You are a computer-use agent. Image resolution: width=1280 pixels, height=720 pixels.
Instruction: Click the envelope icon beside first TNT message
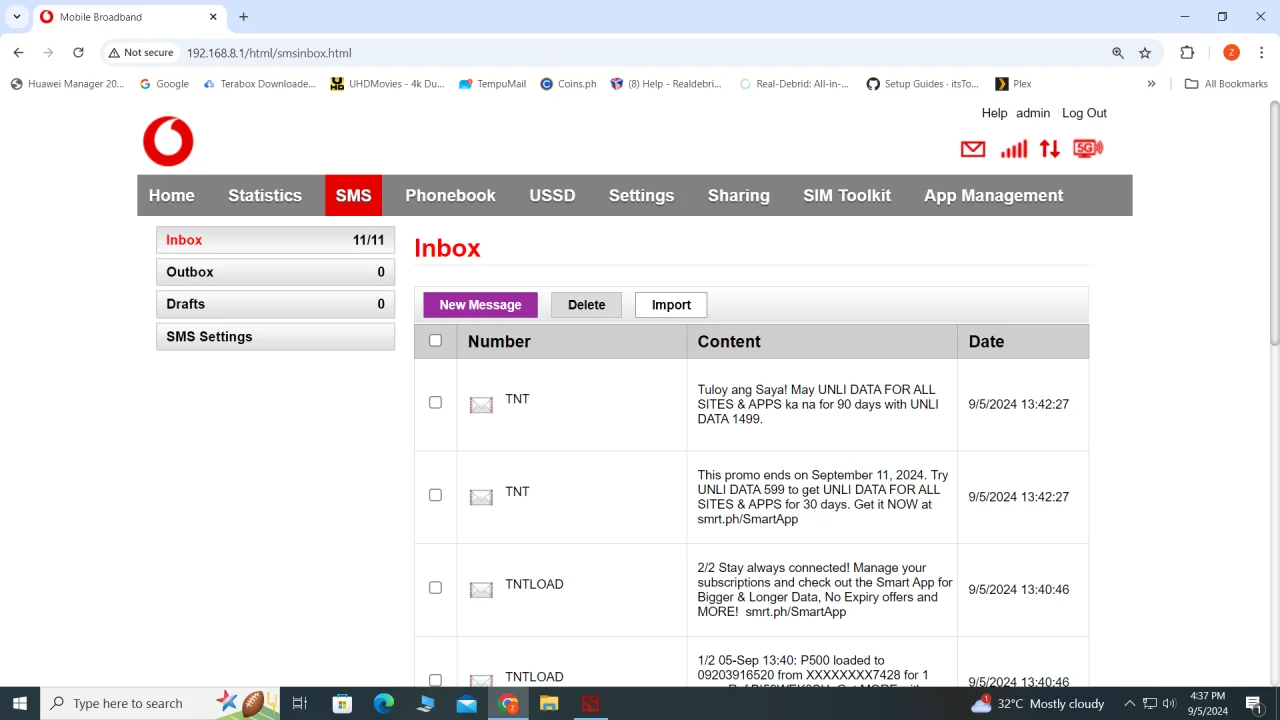[x=481, y=405]
